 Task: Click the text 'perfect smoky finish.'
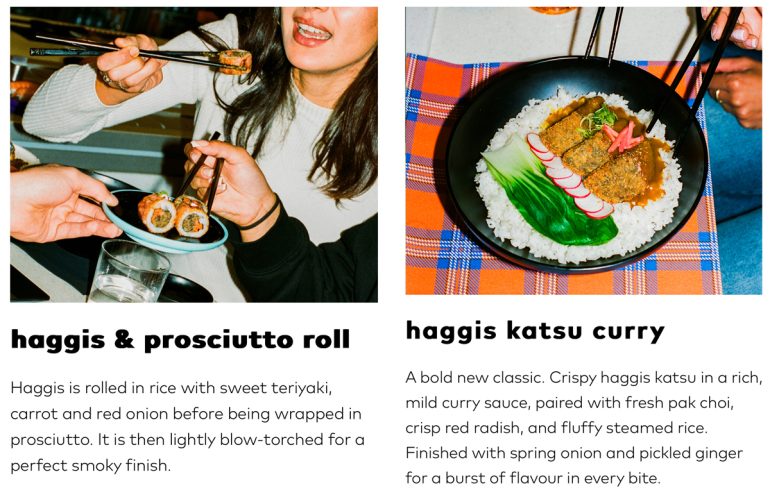[91, 465]
